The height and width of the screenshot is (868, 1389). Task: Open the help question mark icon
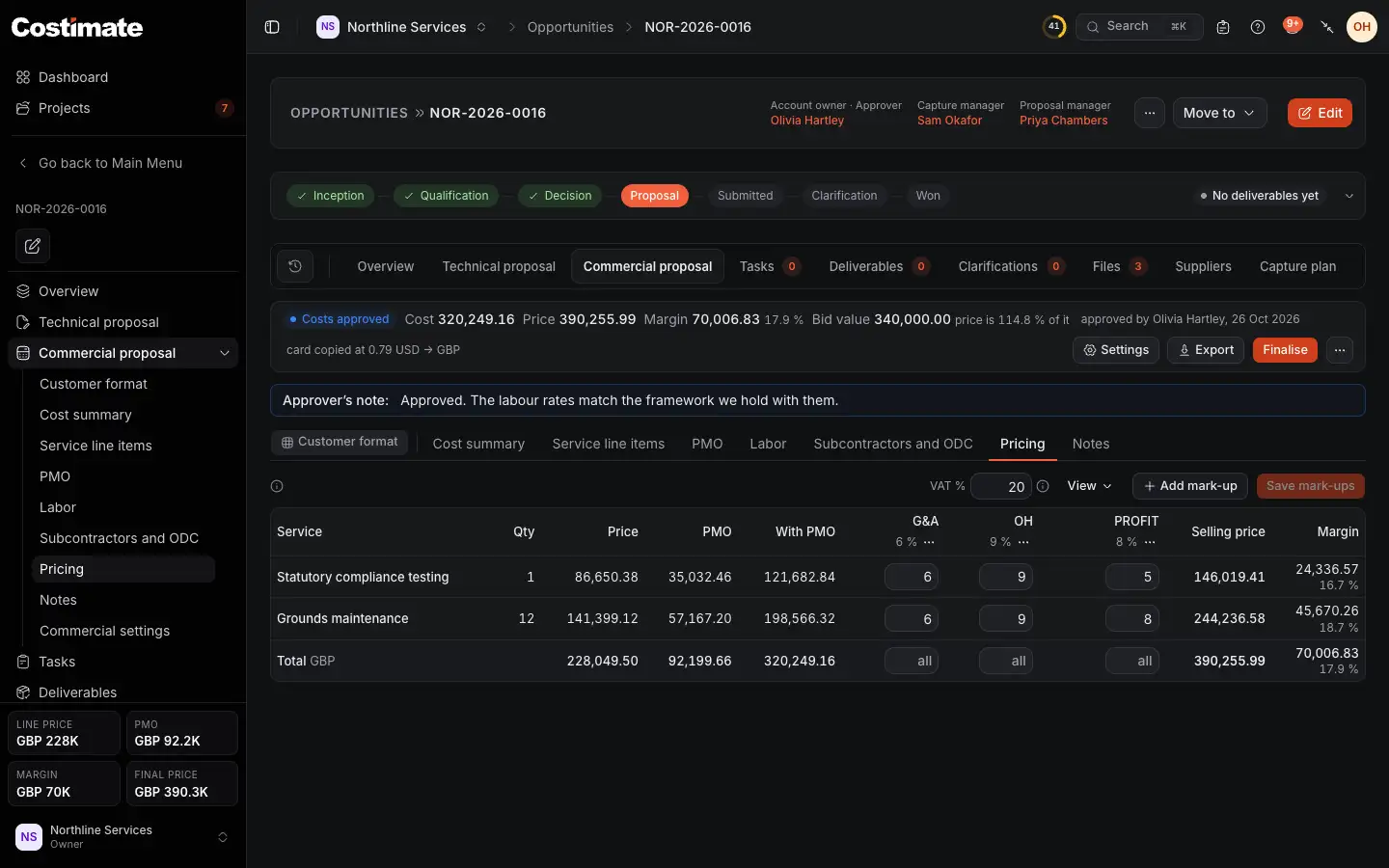(x=1258, y=27)
